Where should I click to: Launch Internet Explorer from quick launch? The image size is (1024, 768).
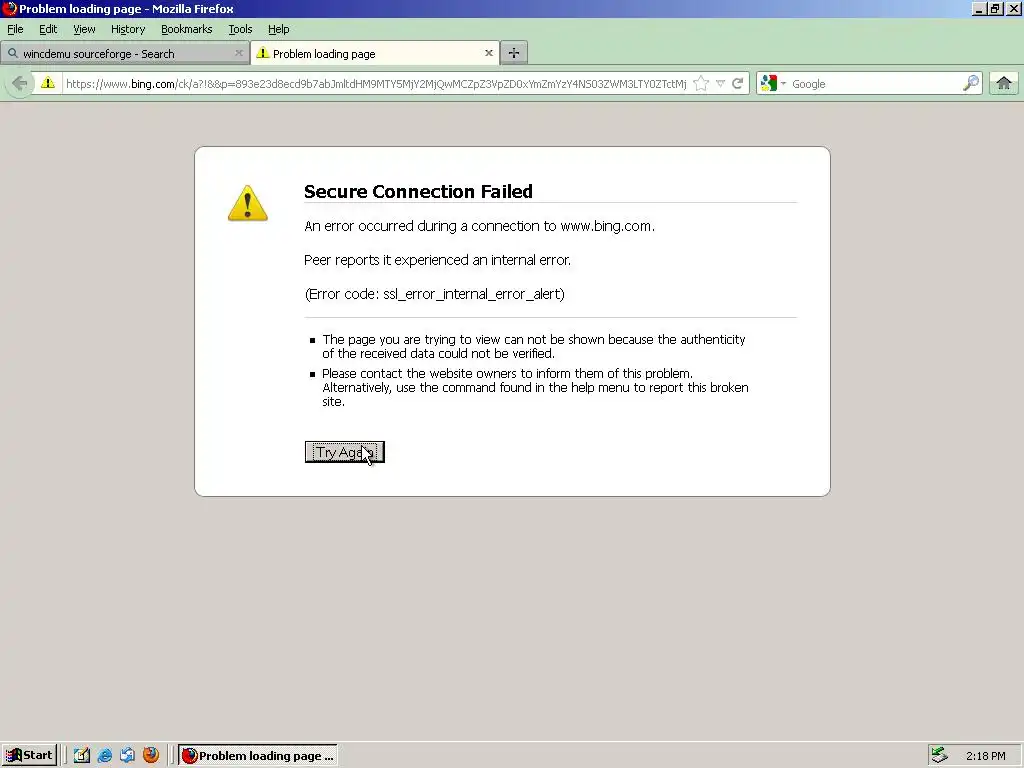tap(104, 756)
